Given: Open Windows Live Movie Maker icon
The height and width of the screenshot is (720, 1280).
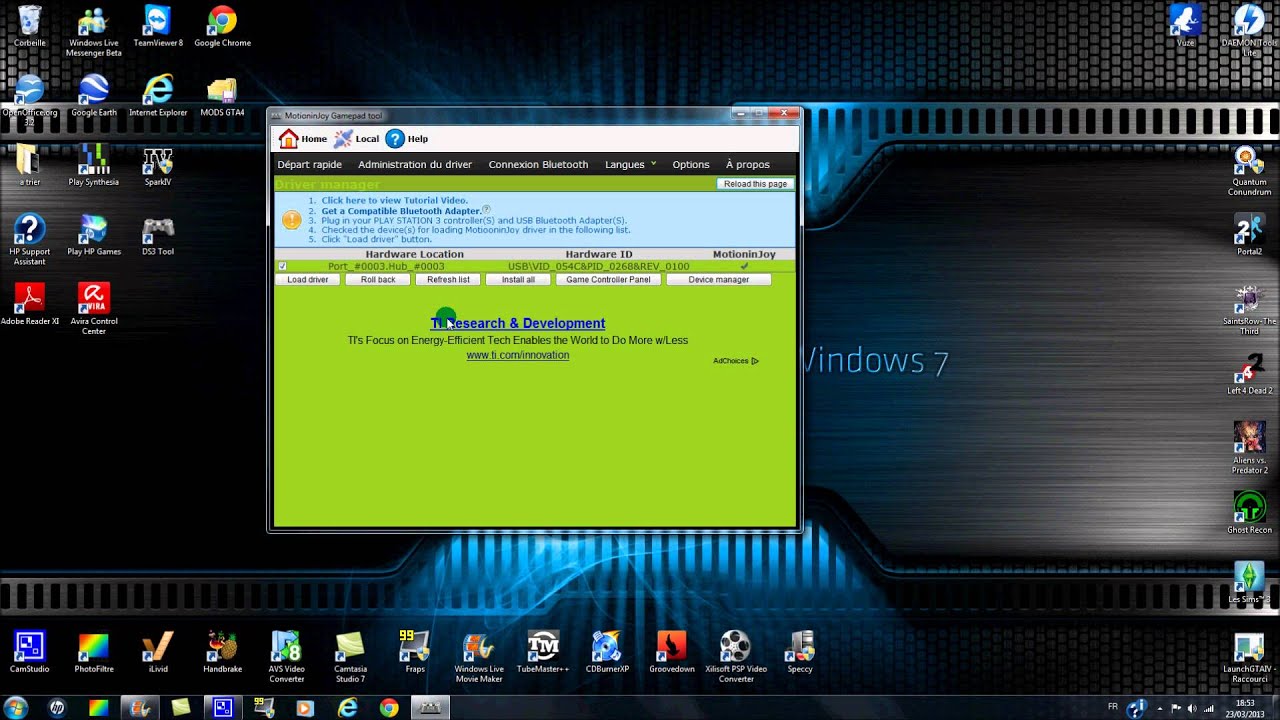Looking at the screenshot, I should point(478,657).
